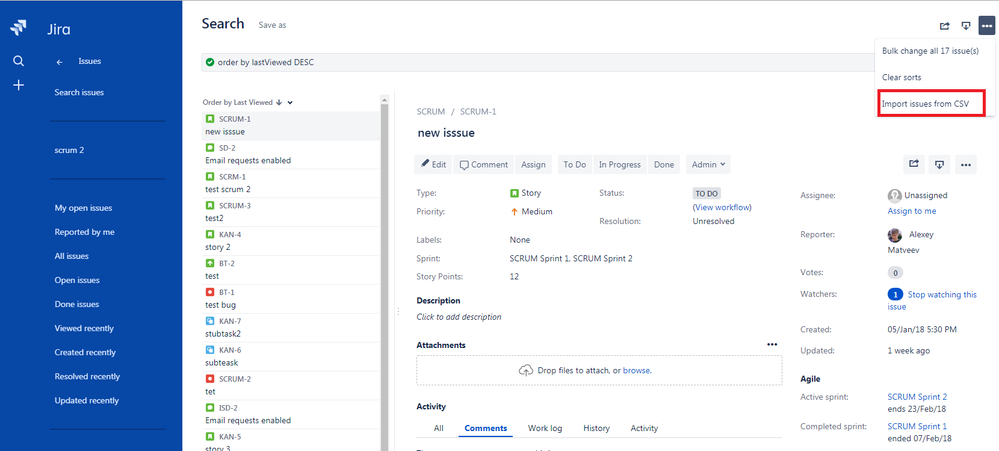
Task: Click Alexey Matveev's reporter avatar
Action: click(x=895, y=234)
